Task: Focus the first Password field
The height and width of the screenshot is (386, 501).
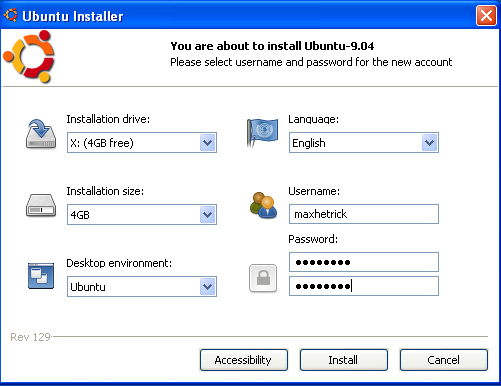Action: [x=364, y=262]
